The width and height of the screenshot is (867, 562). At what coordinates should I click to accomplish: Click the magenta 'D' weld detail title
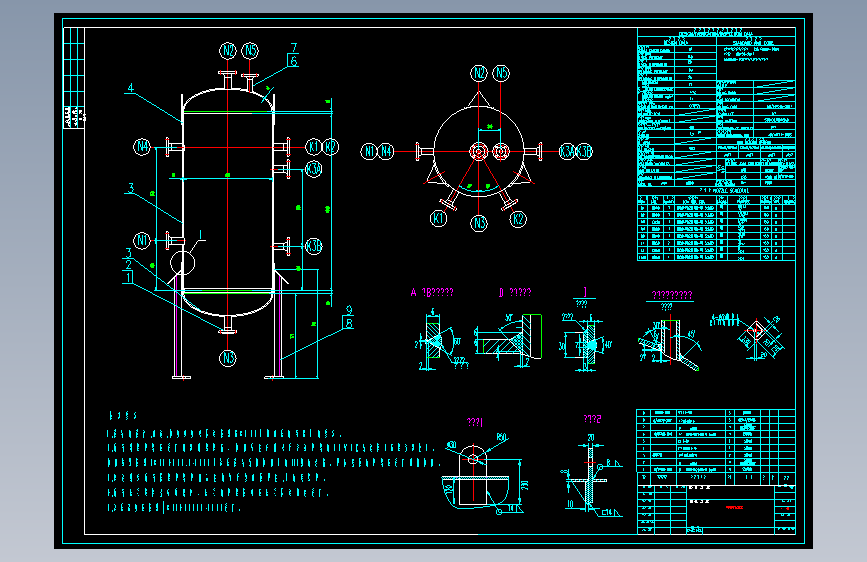(515, 292)
